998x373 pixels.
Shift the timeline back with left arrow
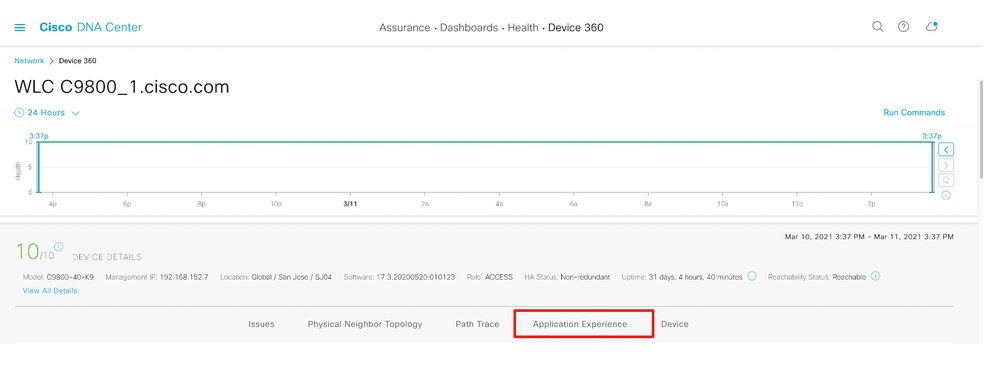point(946,150)
